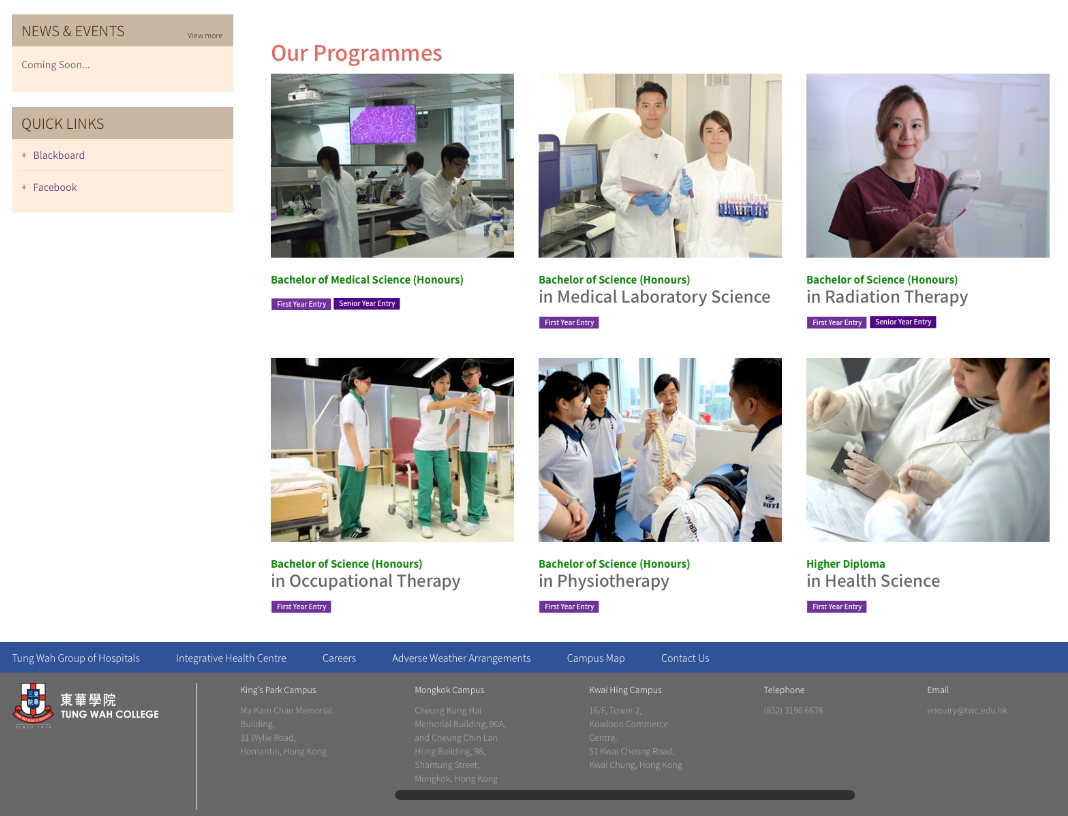The height and width of the screenshot is (816, 1068).
Task: Open the Radiation Therapy programme title
Action: 887,289
